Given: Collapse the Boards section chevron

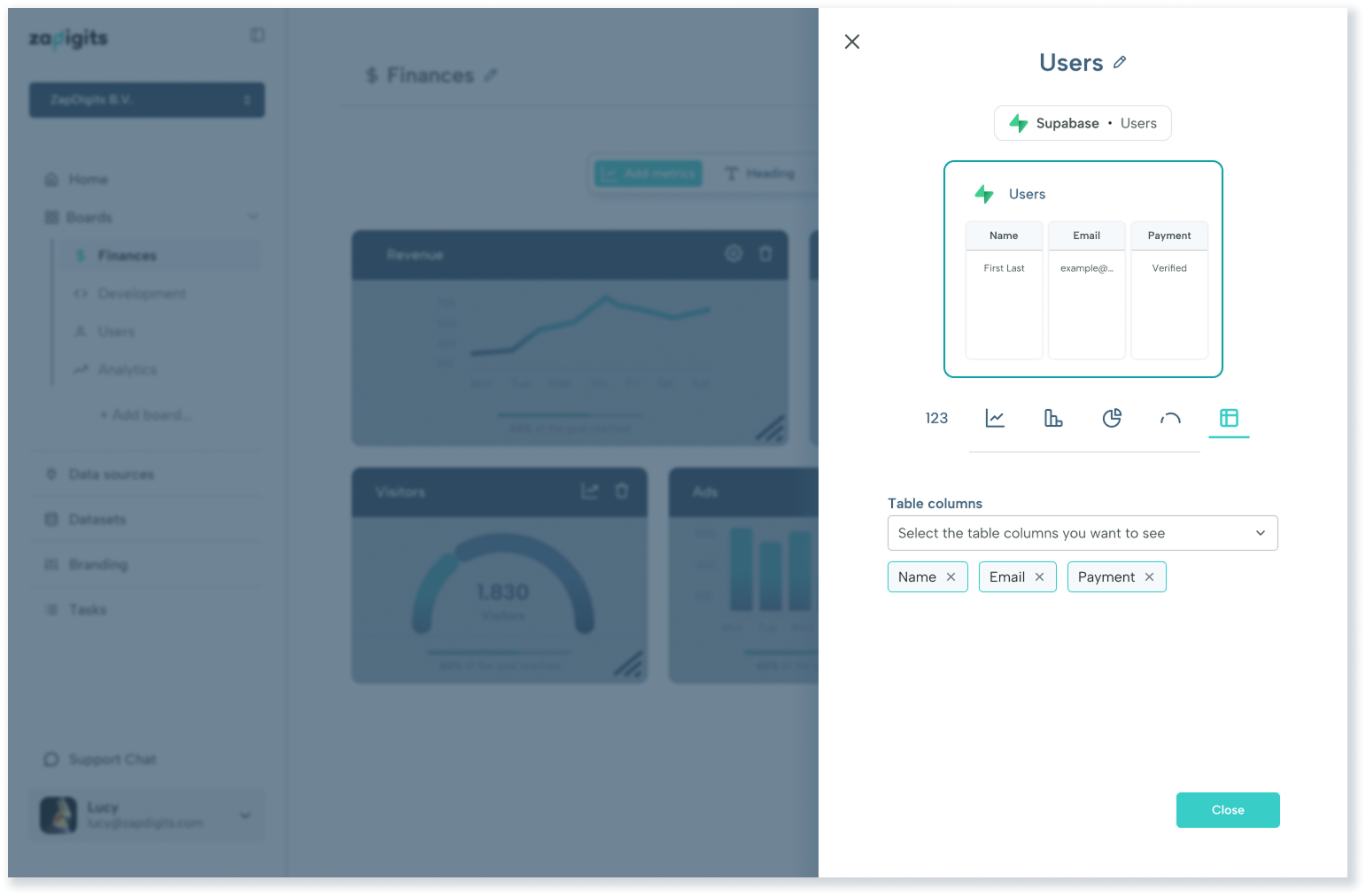Looking at the screenshot, I should (253, 217).
